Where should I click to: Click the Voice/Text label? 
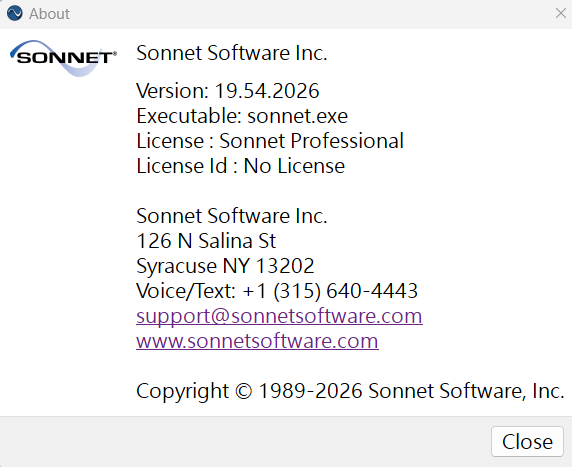(186, 291)
